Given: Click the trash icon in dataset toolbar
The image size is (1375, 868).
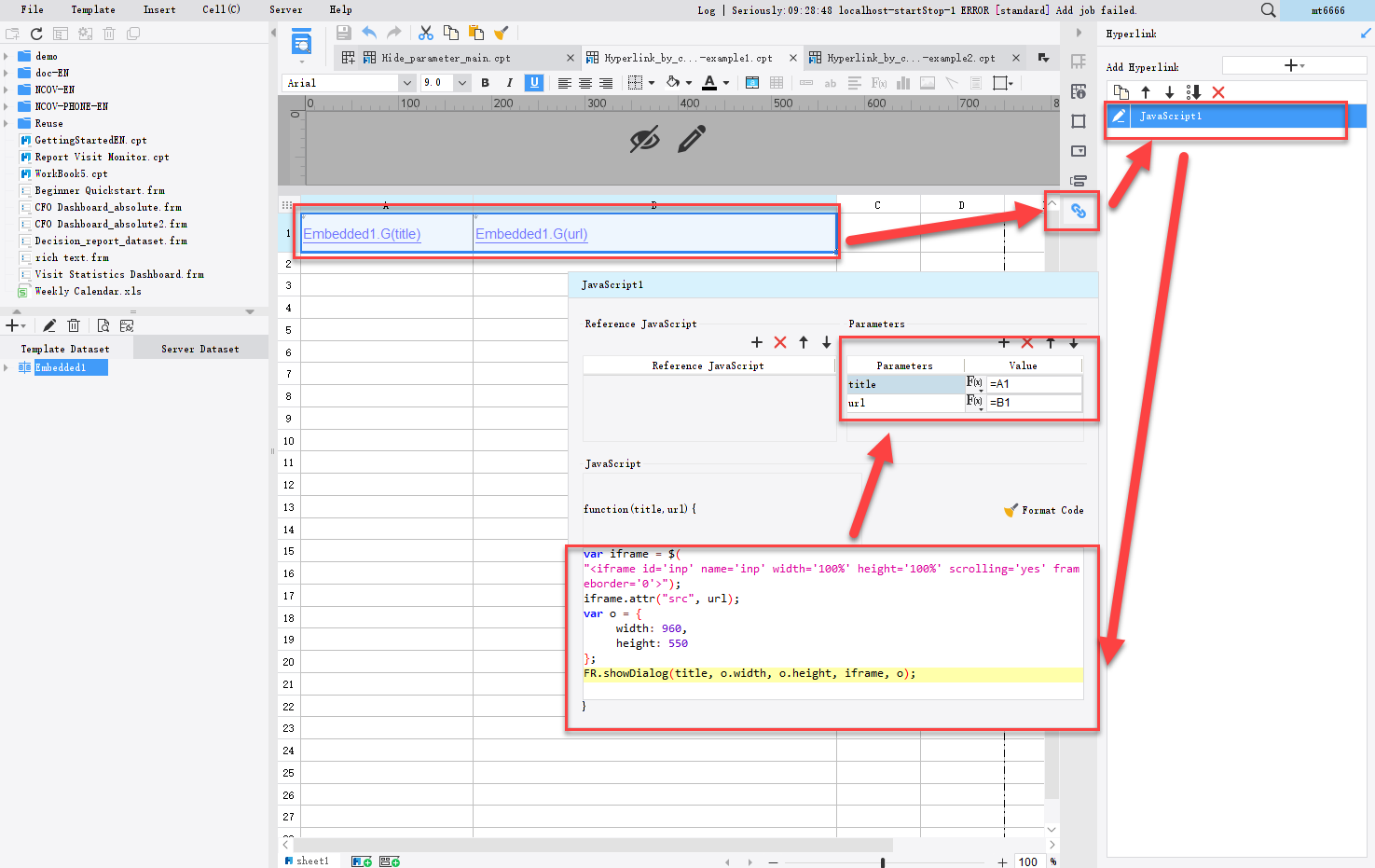Looking at the screenshot, I should click(x=74, y=325).
